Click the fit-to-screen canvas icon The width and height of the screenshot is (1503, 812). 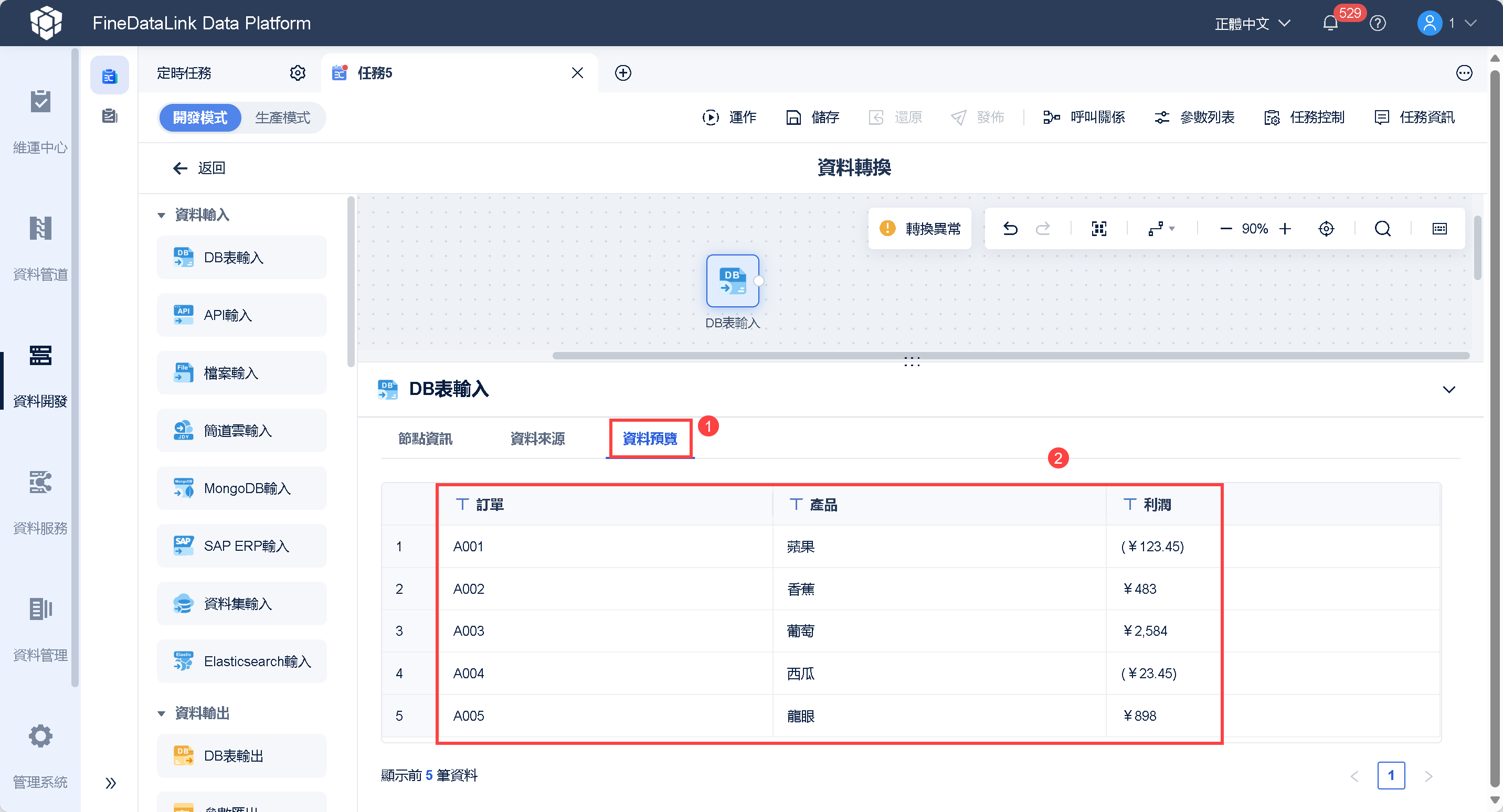1099,229
